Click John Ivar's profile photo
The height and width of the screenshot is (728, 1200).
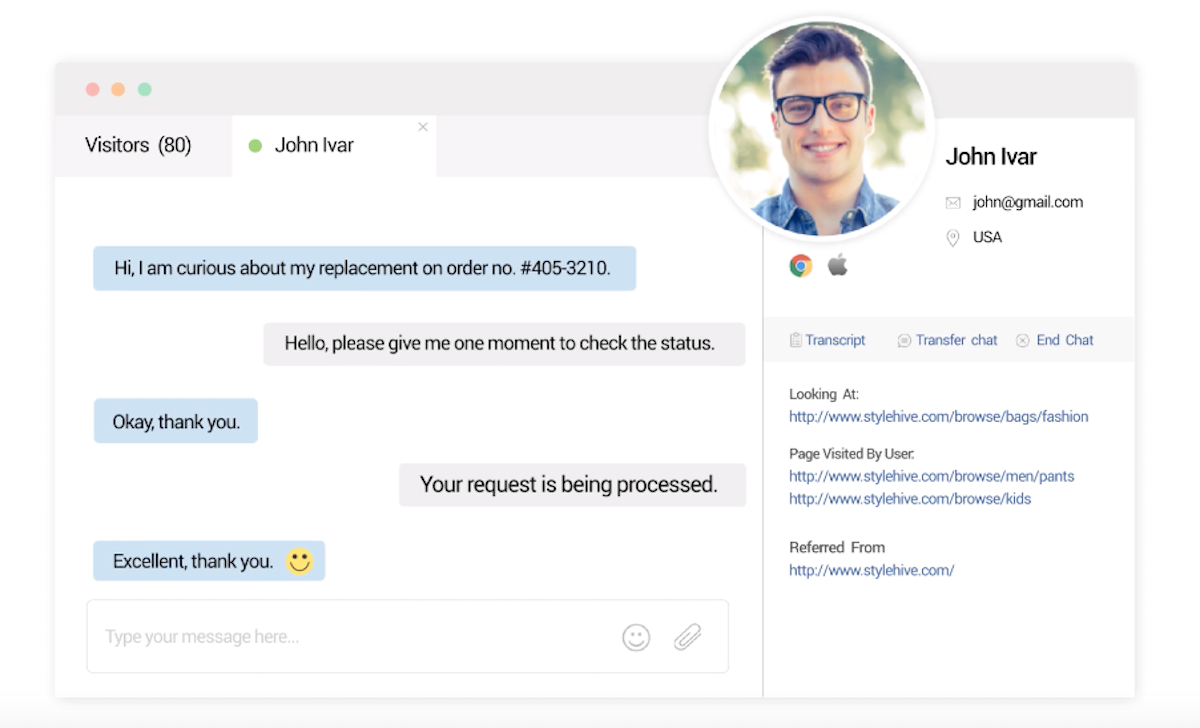tap(822, 128)
